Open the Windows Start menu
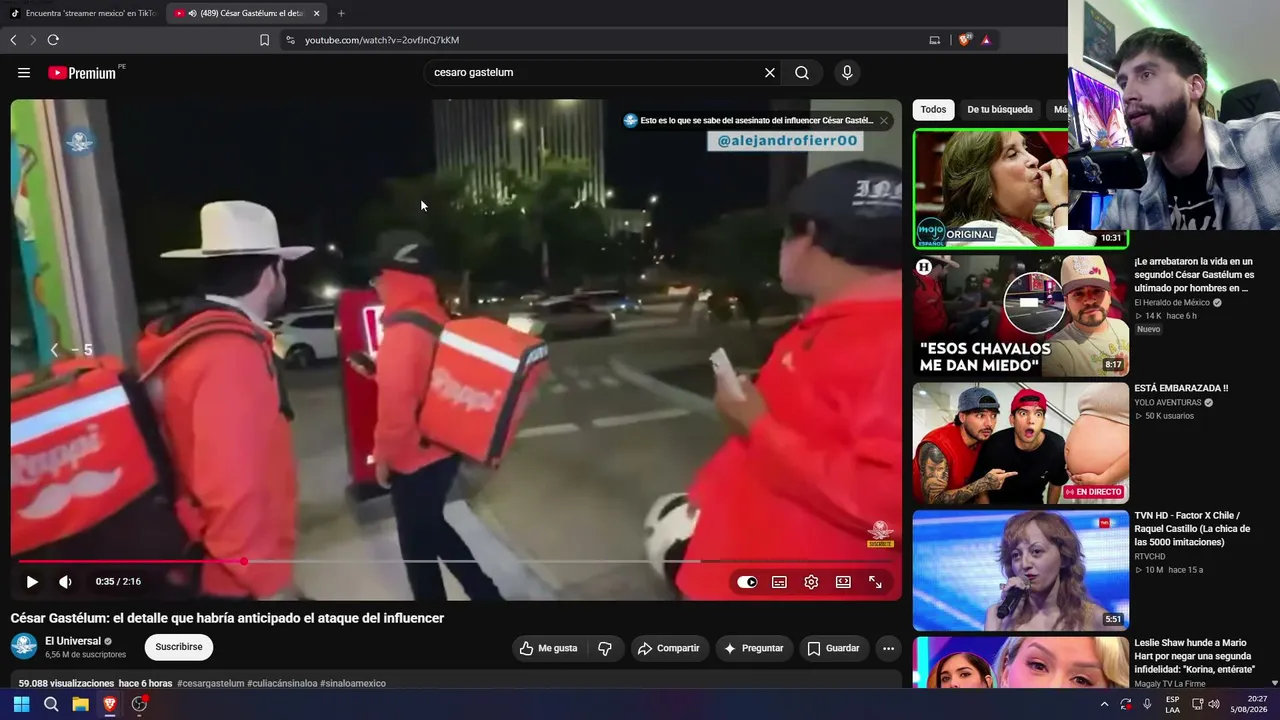 tap(21, 704)
